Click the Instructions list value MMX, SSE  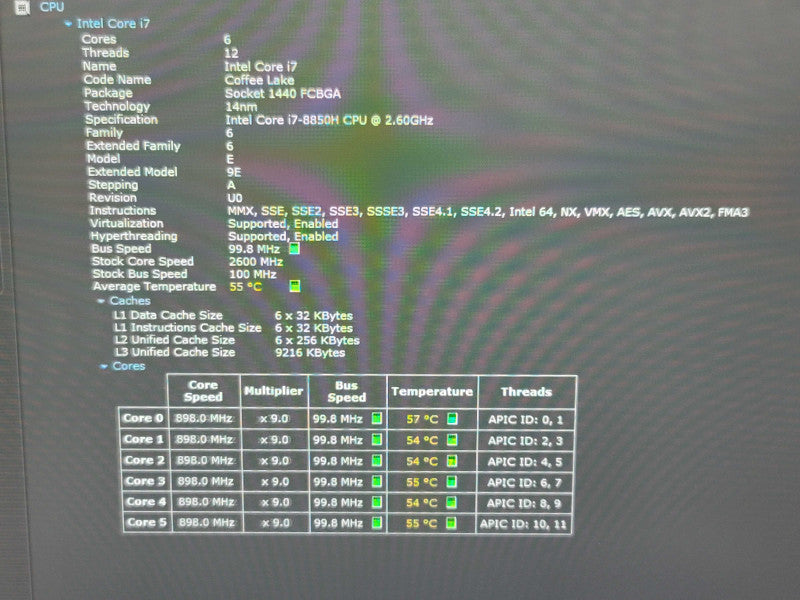(488, 212)
